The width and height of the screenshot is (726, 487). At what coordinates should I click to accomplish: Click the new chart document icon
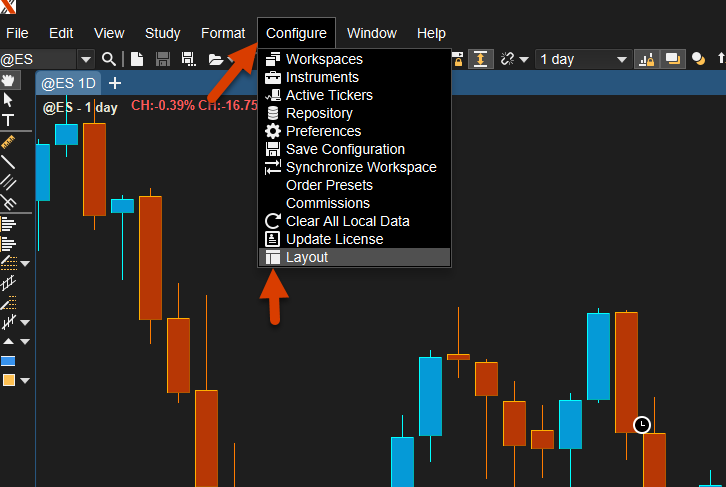click(136, 60)
